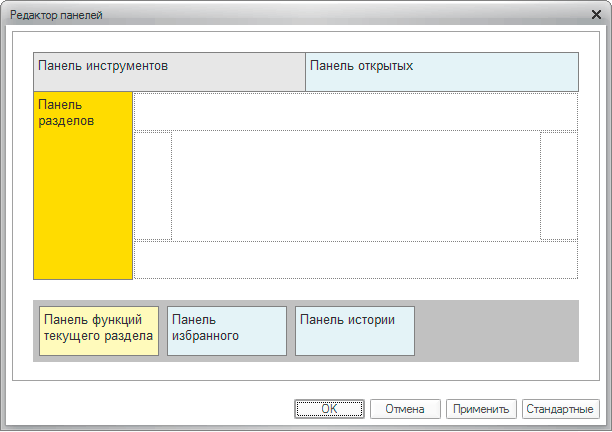
Task: Click the narrow right empty dotted zone
Action: (558, 185)
